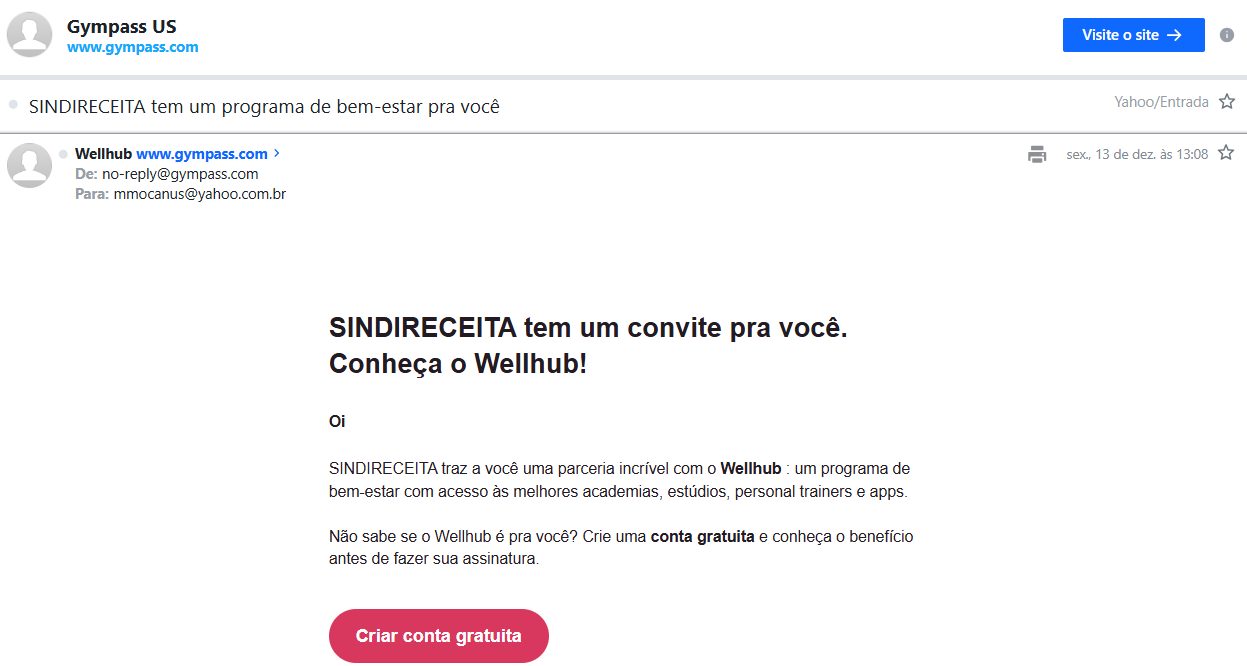Click the mmocanus@yahoo.com.br recipient address
The height and width of the screenshot is (666, 1247).
200,194
